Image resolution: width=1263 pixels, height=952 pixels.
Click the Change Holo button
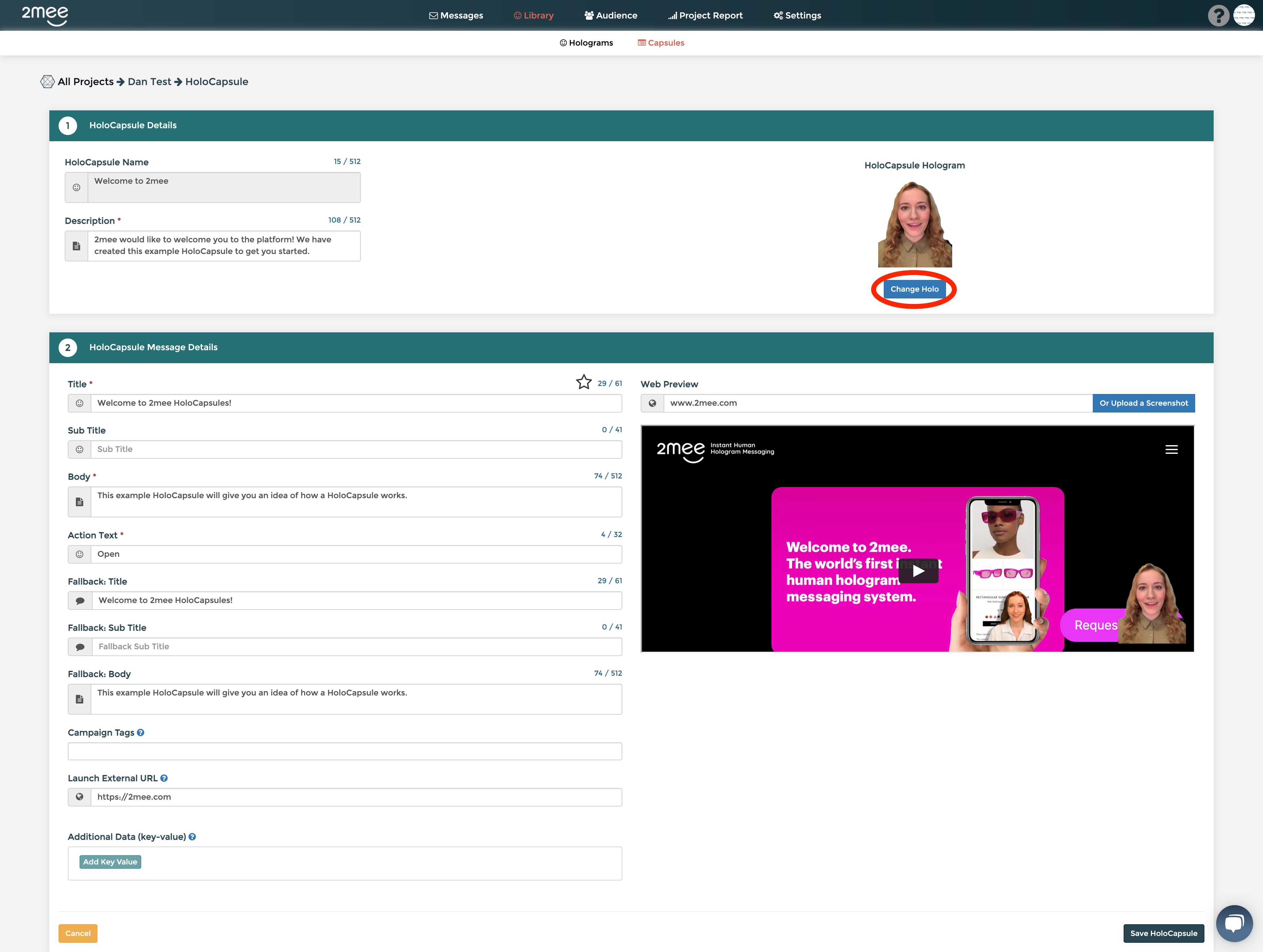[x=914, y=289]
